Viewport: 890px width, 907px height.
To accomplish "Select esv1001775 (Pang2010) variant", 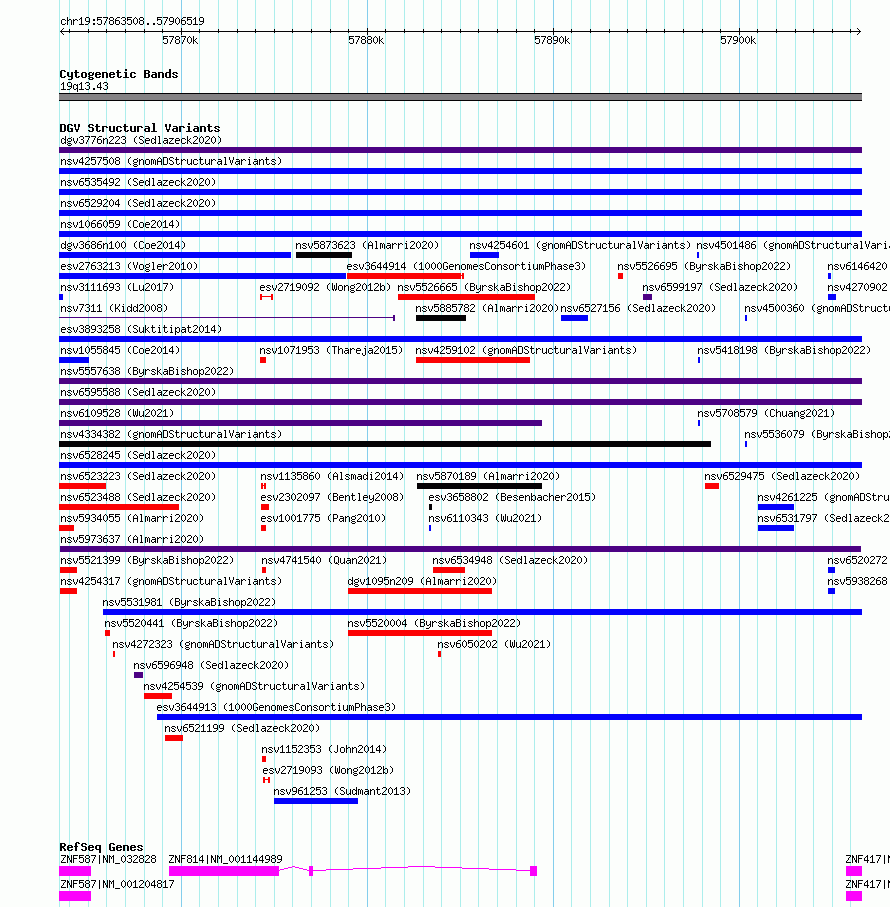I will click(x=323, y=518).
